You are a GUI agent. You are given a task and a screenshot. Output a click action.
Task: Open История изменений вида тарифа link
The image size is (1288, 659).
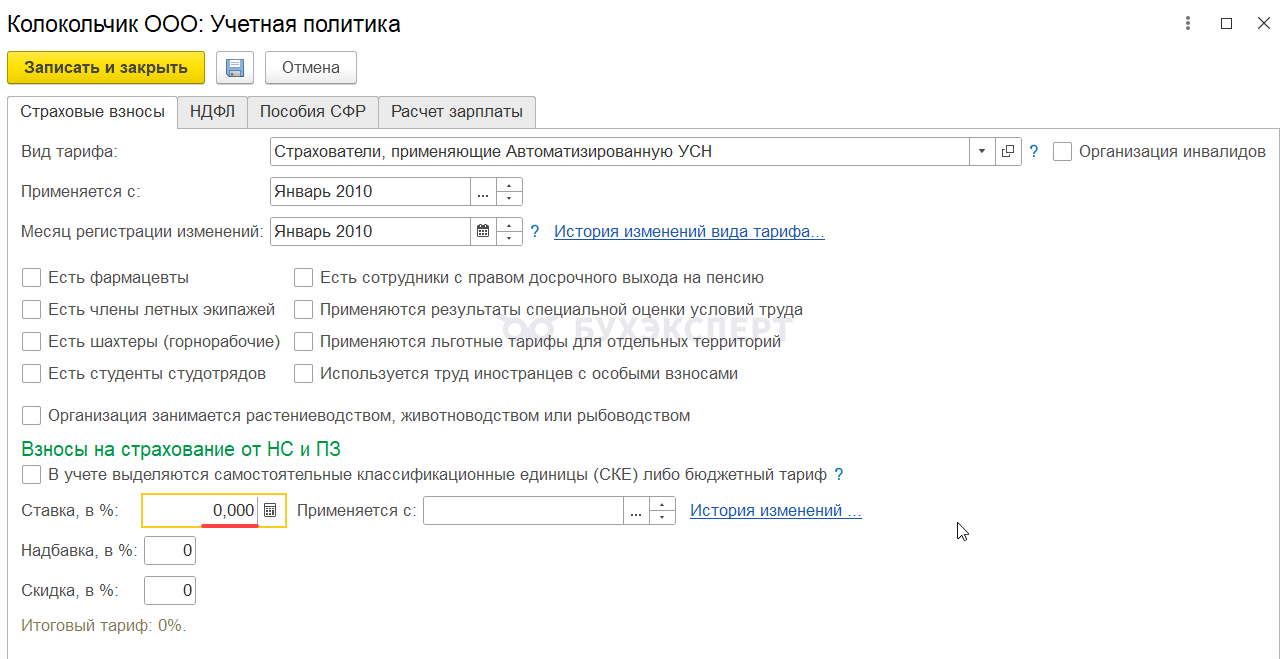pyautogui.click(x=689, y=232)
